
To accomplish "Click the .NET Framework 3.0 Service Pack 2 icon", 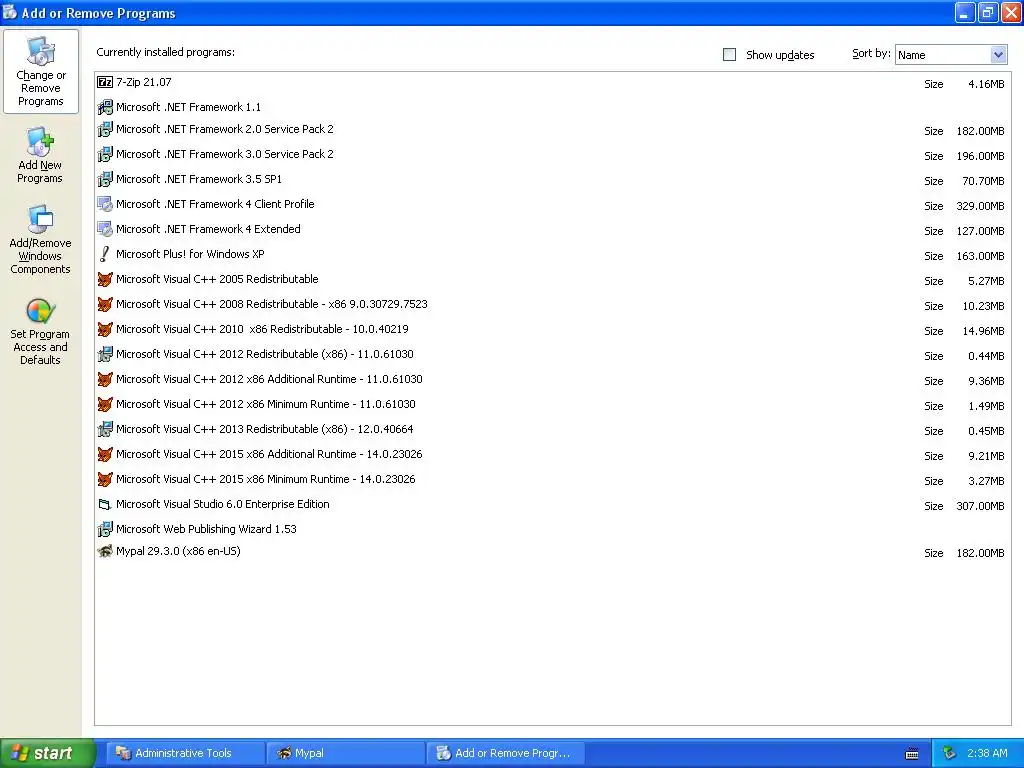I will 104,154.
